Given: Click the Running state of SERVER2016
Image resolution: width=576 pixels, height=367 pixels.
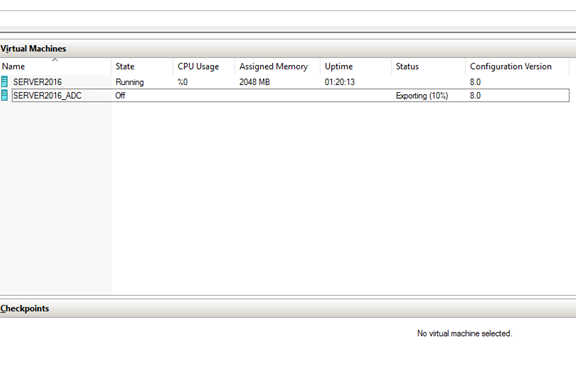Looking at the screenshot, I should coord(130,82).
